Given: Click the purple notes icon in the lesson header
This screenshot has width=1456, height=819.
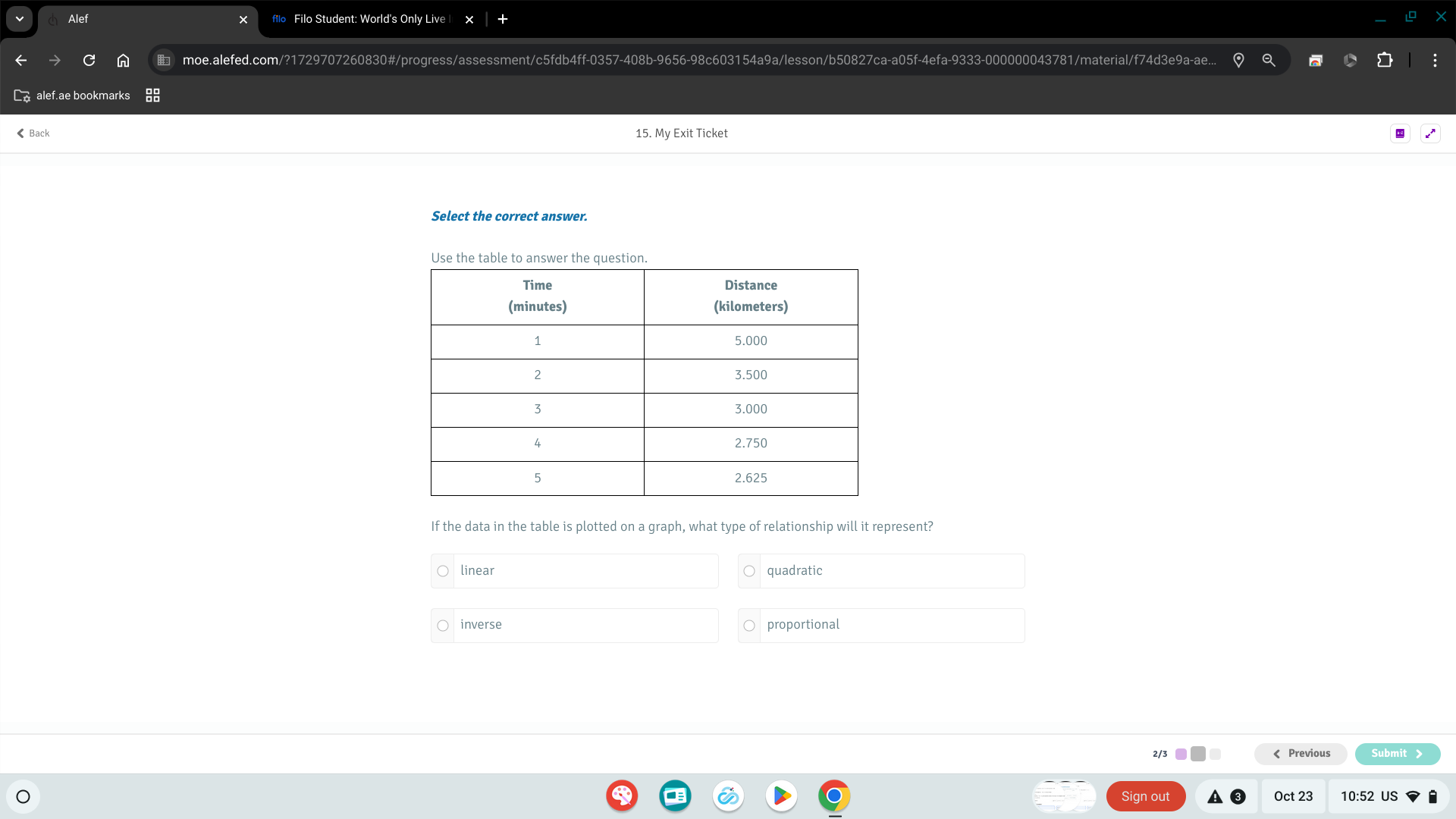Looking at the screenshot, I should pyautogui.click(x=1400, y=133).
